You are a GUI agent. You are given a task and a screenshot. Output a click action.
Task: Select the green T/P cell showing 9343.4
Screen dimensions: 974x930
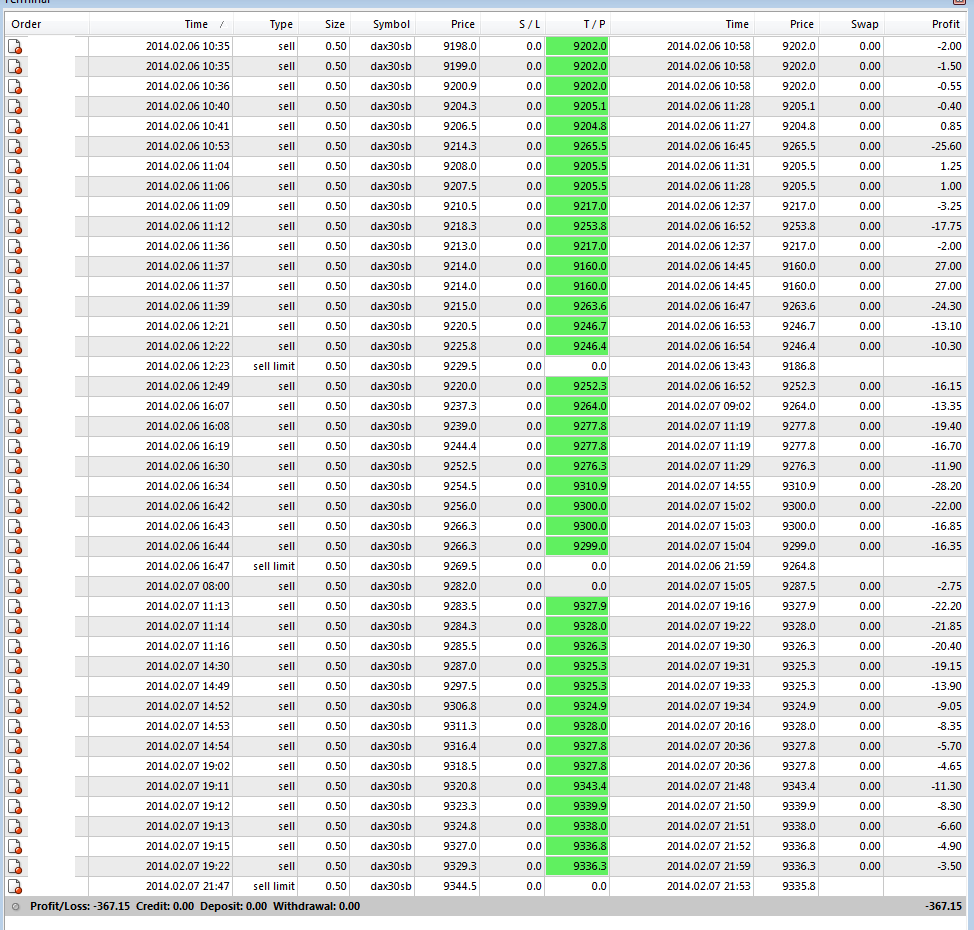coord(577,786)
